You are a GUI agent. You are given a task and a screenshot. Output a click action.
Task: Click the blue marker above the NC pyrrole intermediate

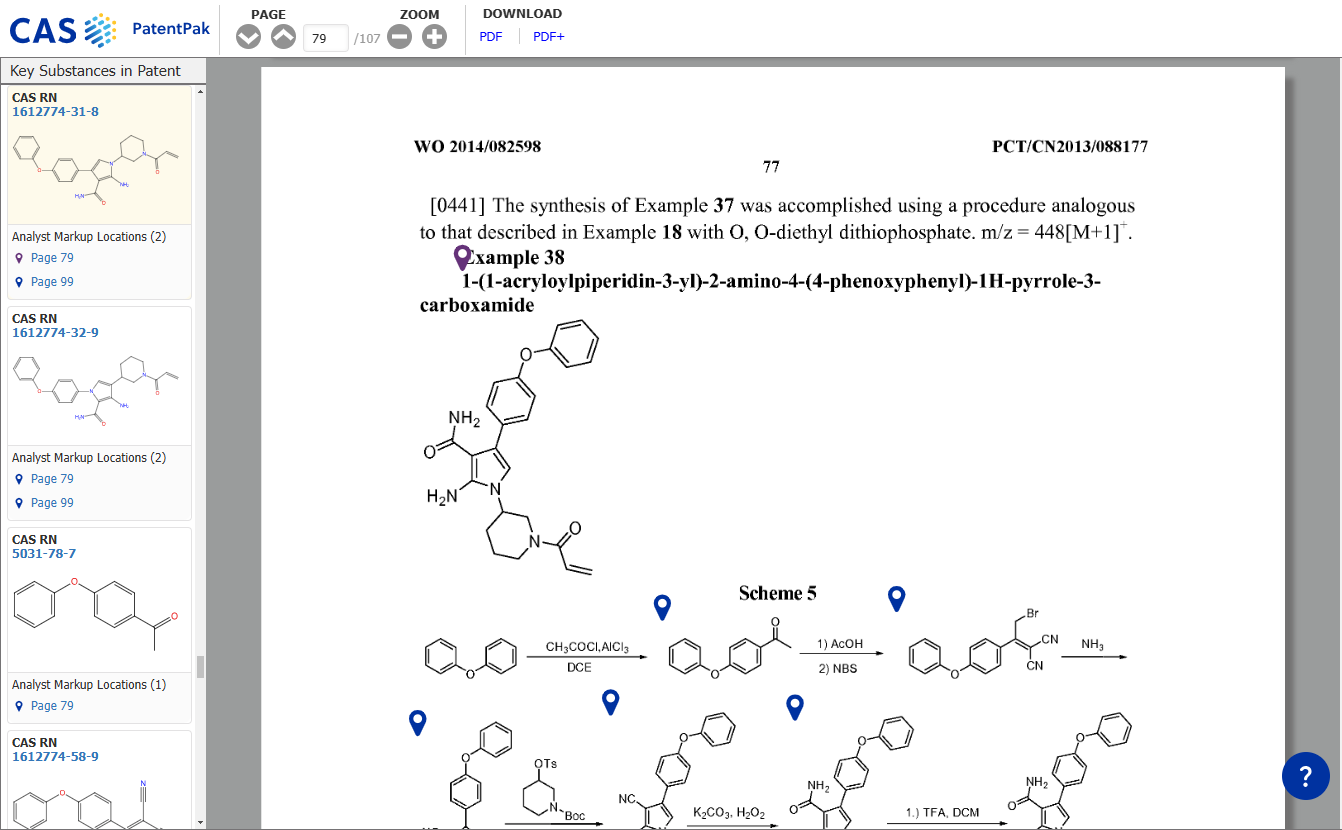611,702
